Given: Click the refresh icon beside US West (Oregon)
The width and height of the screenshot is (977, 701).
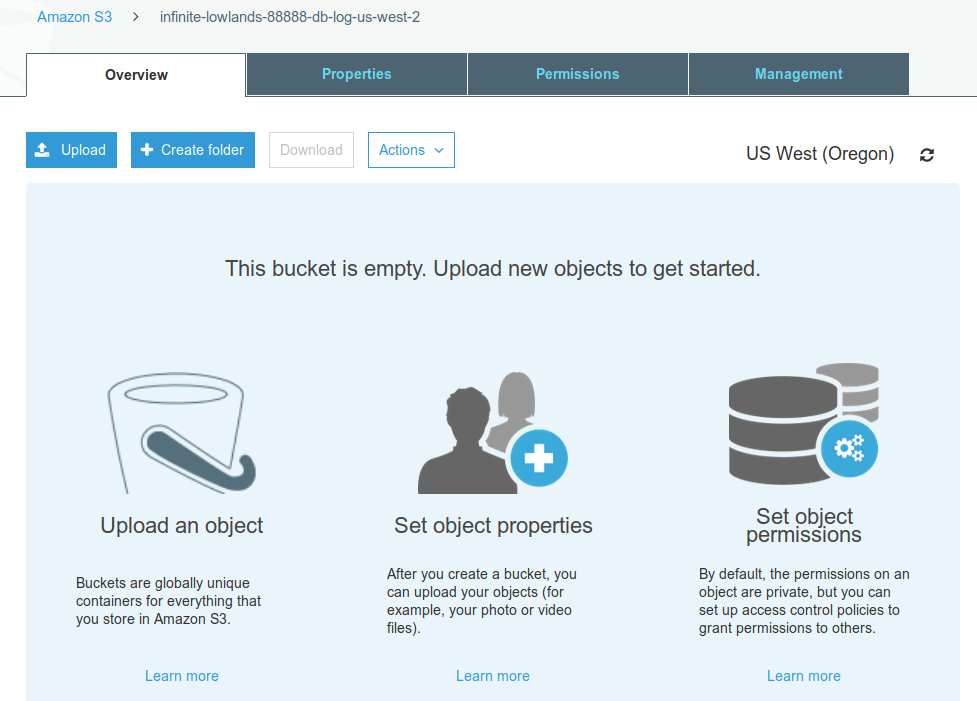Looking at the screenshot, I should [927, 155].
